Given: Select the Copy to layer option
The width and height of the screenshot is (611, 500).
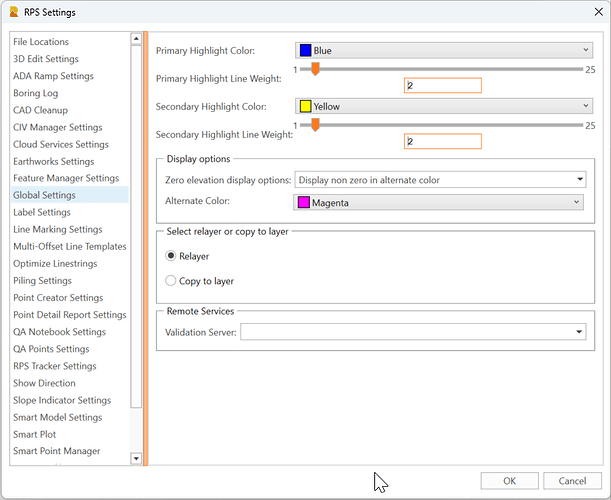Looking at the screenshot, I should (171, 281).
